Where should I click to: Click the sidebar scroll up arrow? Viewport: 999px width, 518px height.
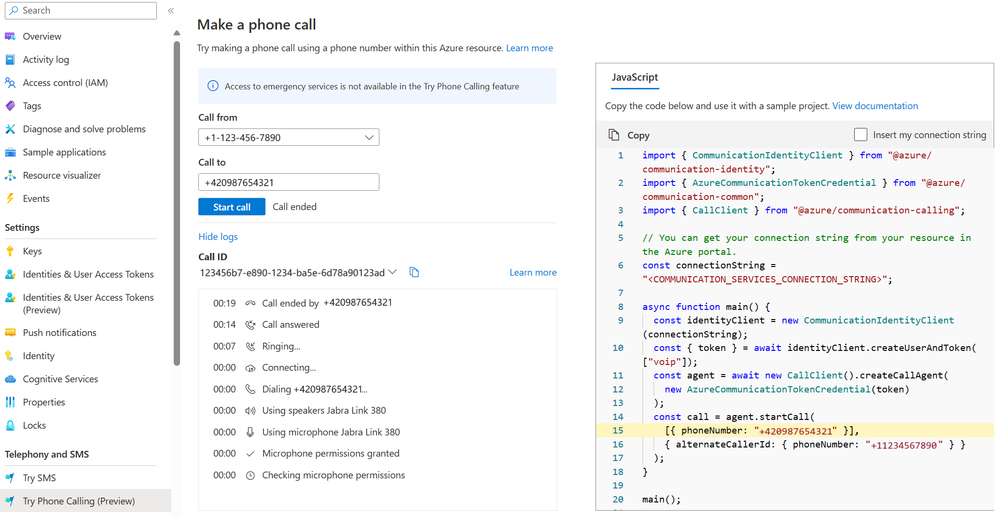click(176, 32)
